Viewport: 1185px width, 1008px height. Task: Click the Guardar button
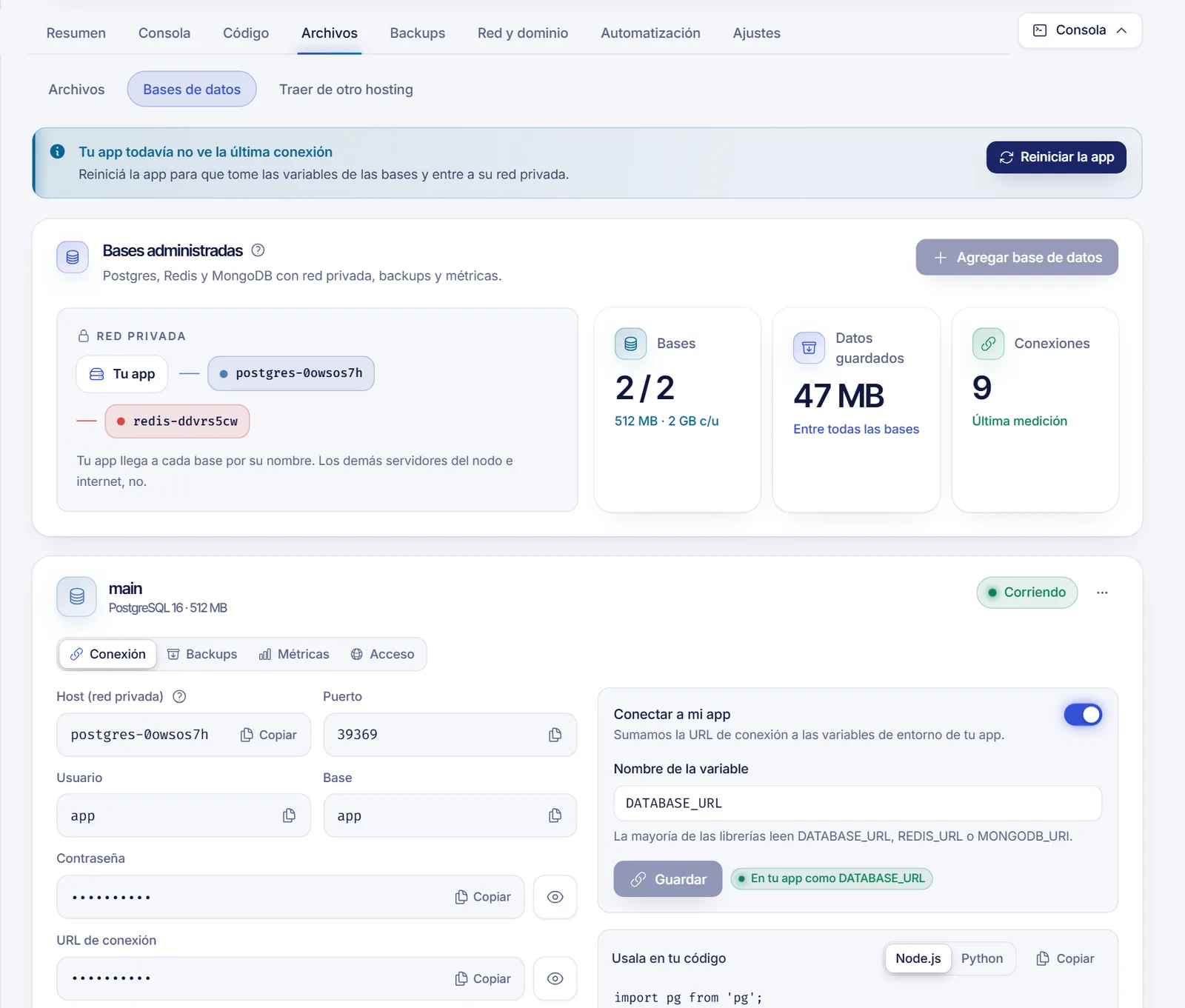pyautogui.click(x=667, y=879)
